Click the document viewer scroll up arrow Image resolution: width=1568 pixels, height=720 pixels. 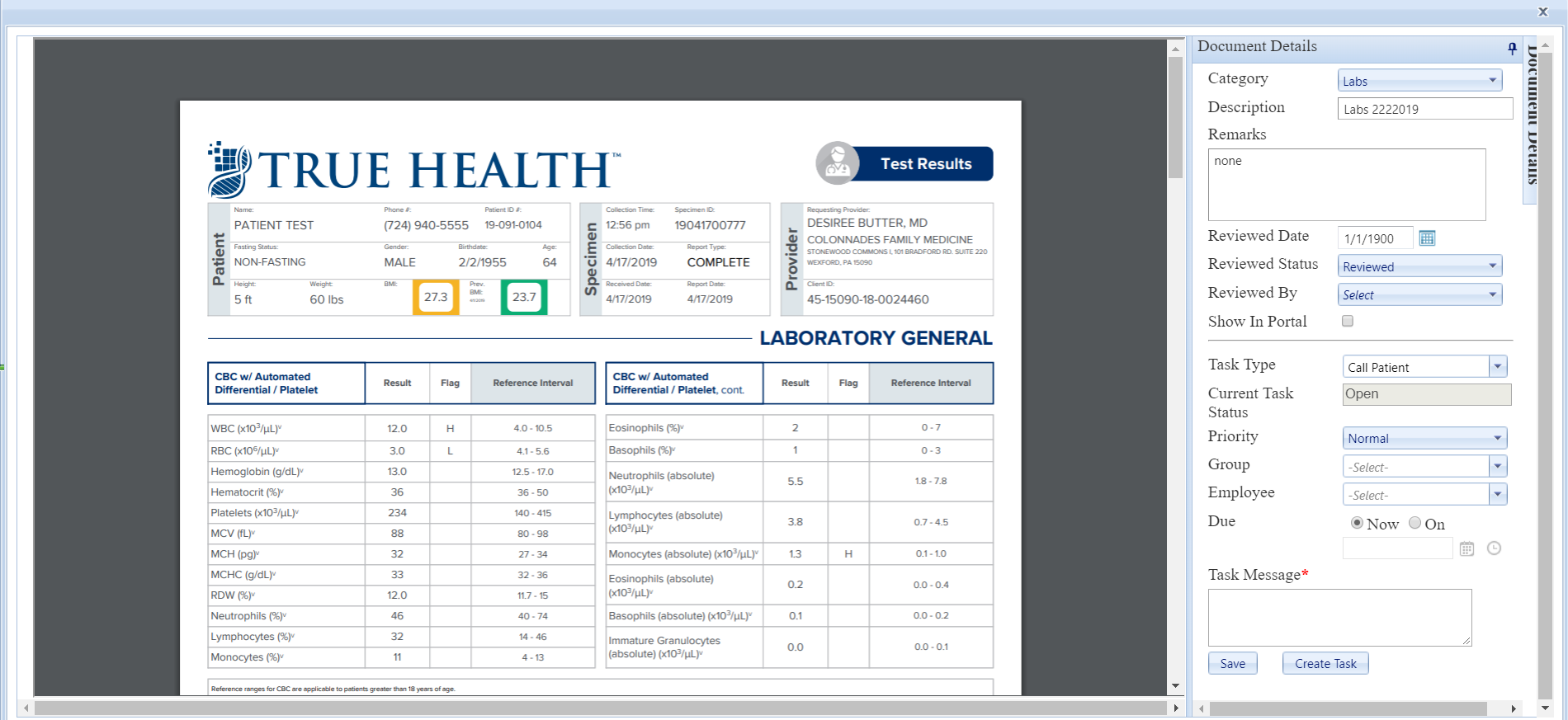pyautogui.click(x=1175, y=49)
